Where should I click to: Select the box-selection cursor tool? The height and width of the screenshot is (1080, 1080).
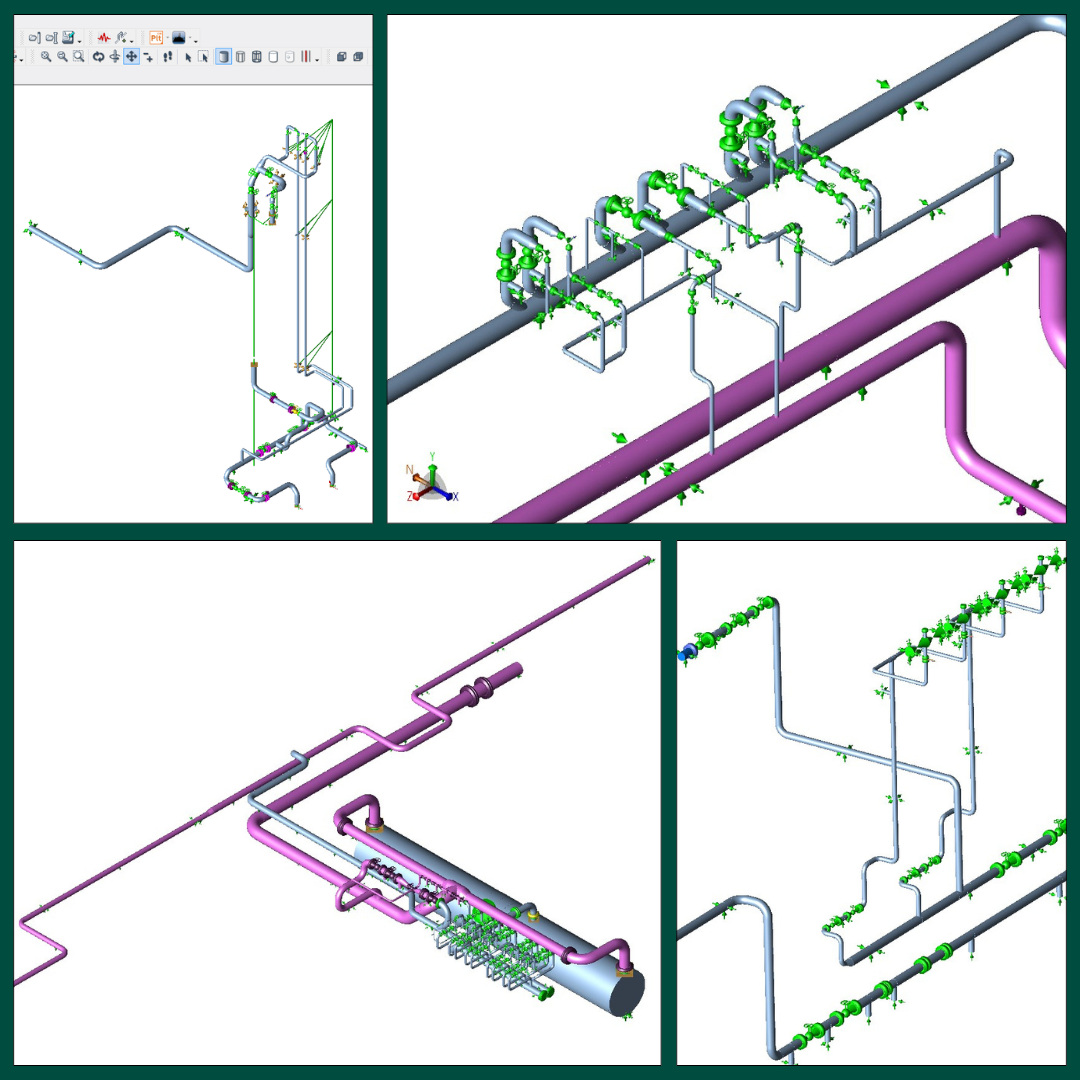click(x=204, y=57)
